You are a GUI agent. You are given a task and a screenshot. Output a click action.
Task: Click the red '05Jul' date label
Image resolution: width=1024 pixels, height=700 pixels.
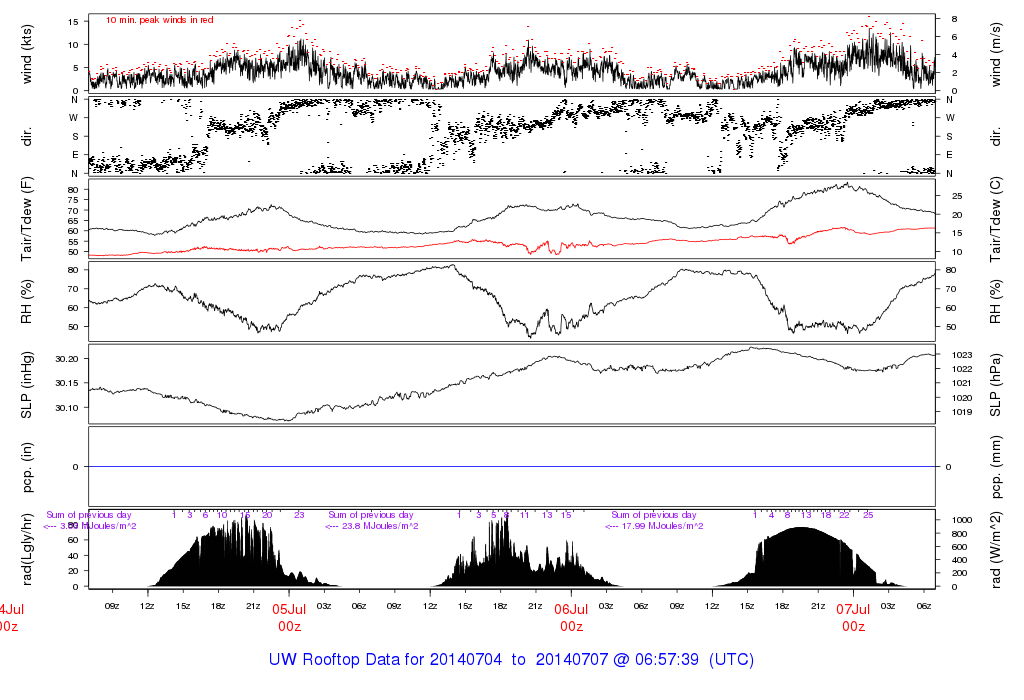[x=289, y=609]
